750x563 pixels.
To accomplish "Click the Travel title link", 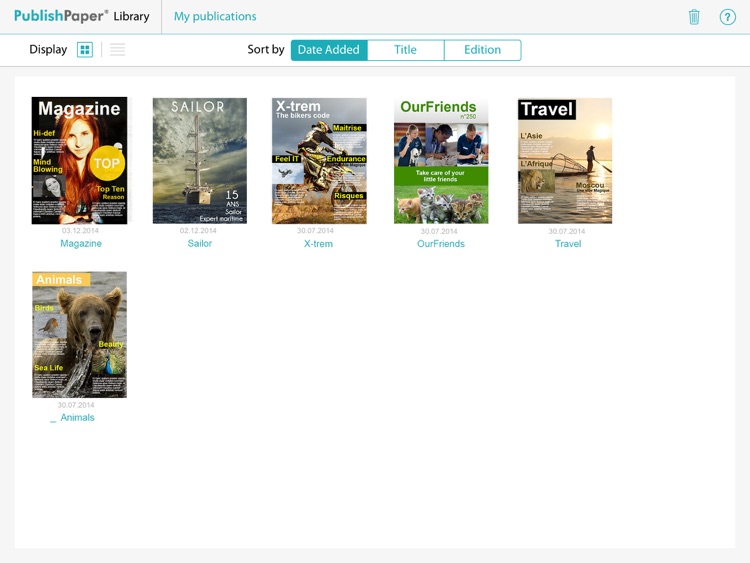I will pos(568,244).
